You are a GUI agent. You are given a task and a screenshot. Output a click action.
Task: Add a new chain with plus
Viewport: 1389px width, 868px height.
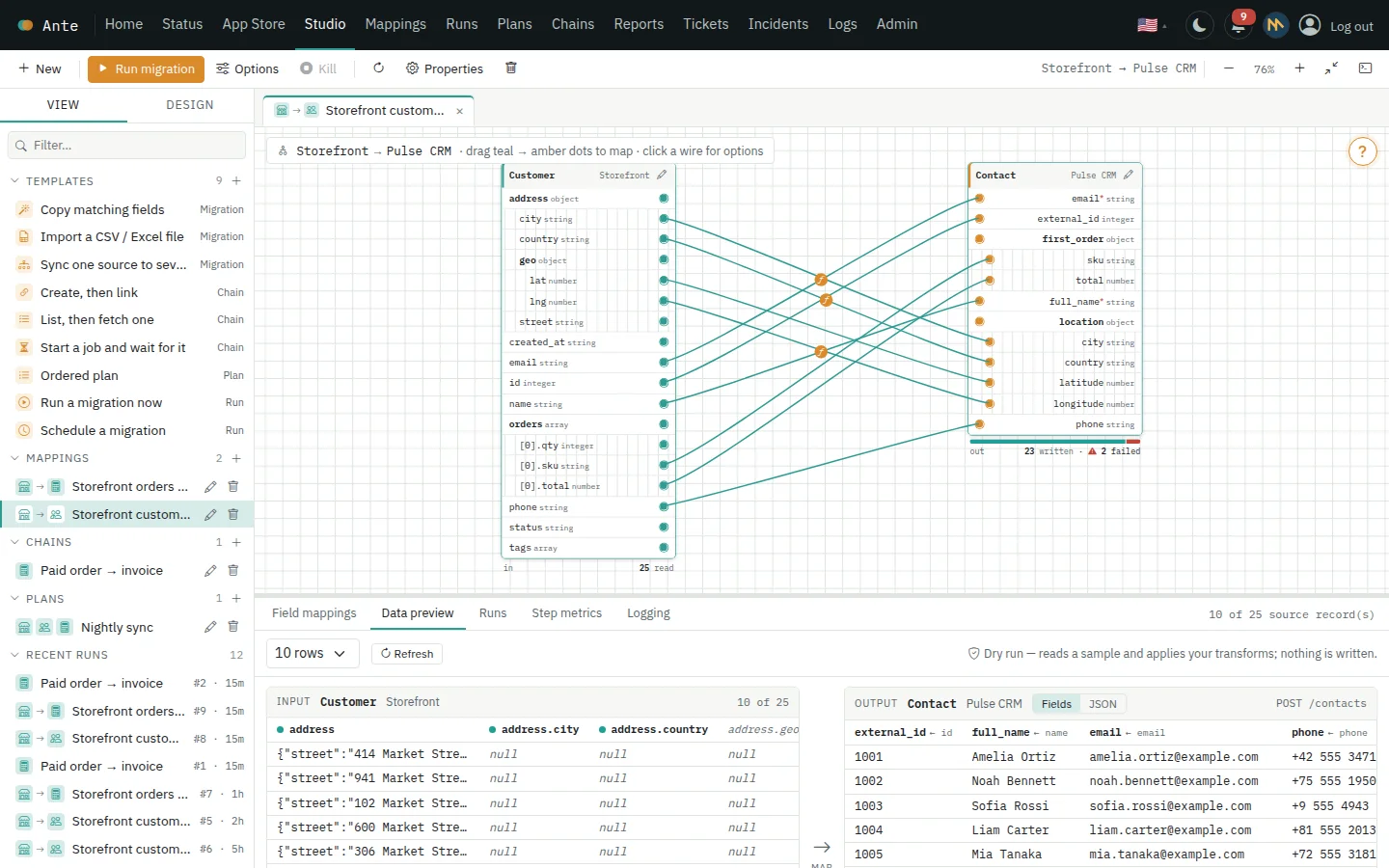click(x=236, y=542)
